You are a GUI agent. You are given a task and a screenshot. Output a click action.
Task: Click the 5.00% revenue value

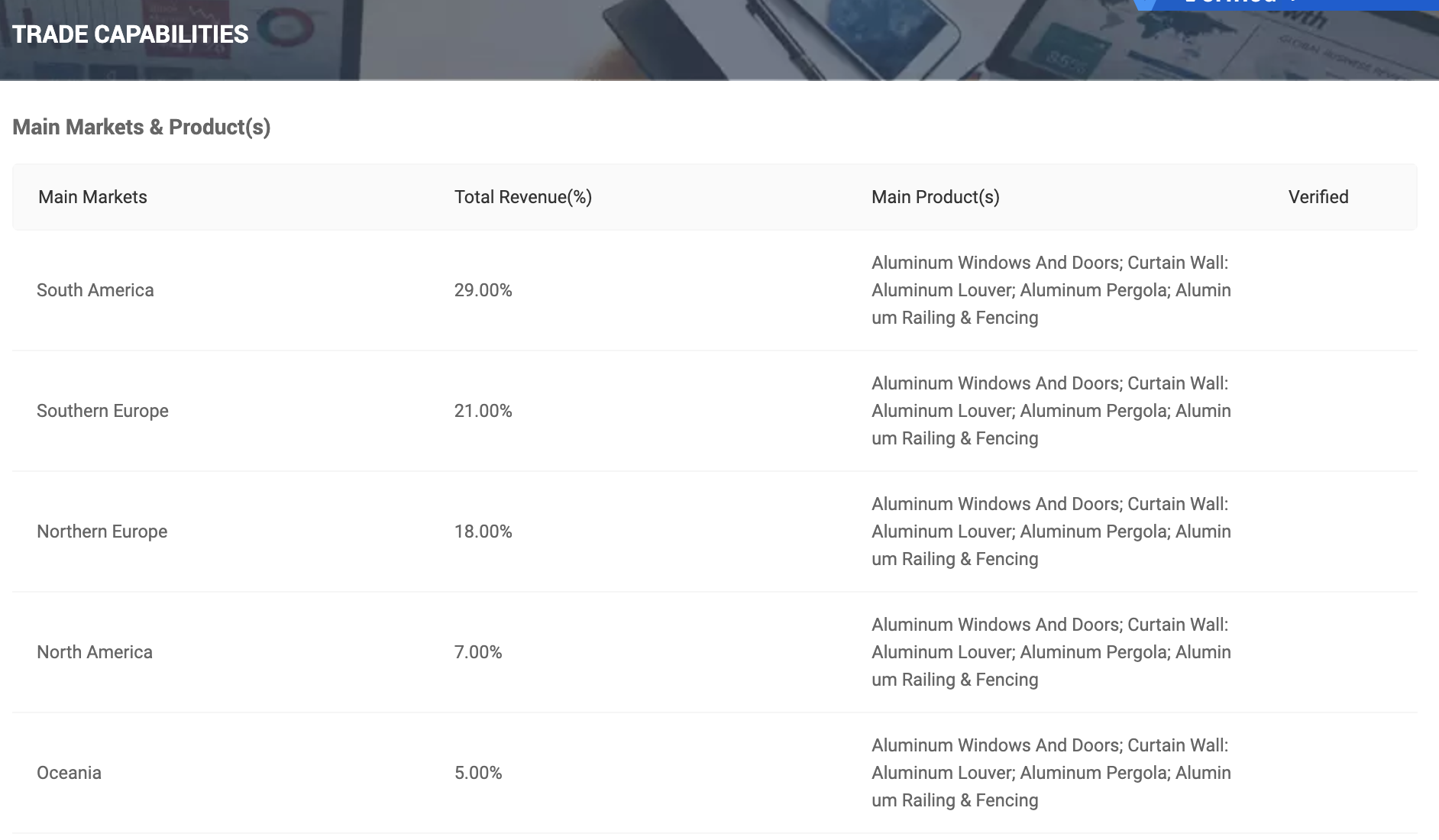(478, 773)
